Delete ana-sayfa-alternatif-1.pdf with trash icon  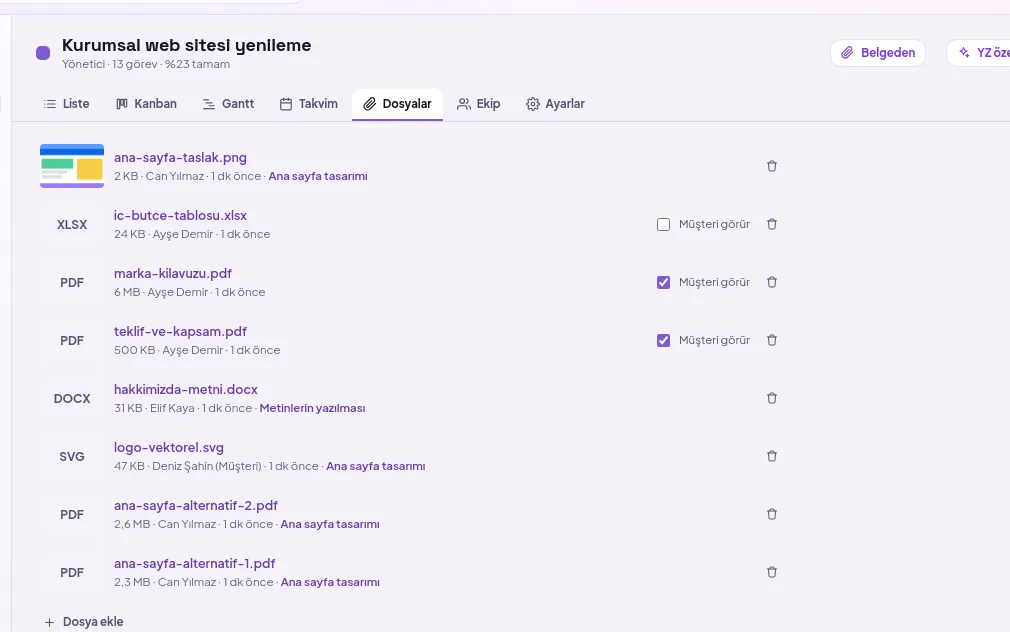click(x=772, y=572)
